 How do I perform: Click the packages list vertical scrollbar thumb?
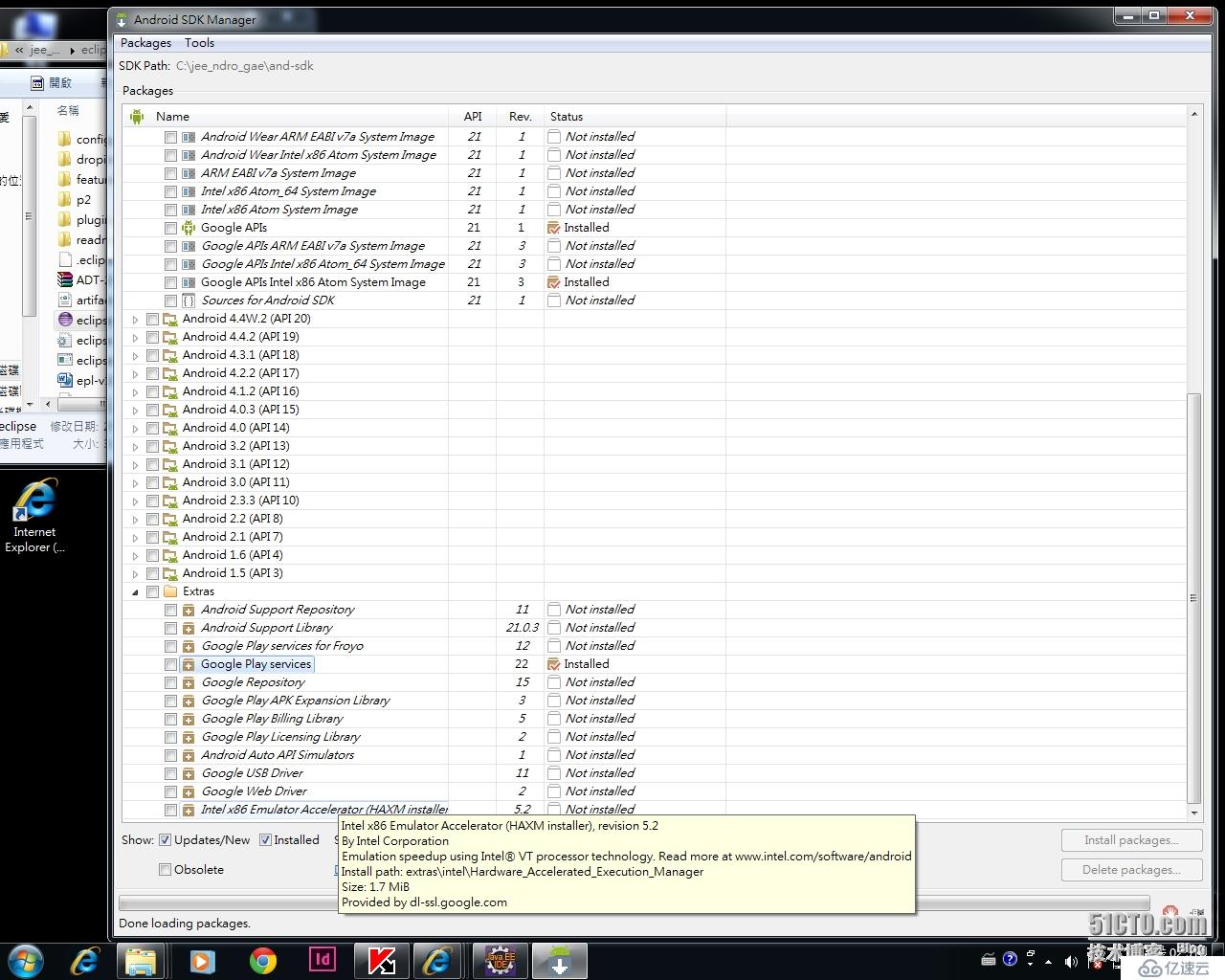point(1193,598)
